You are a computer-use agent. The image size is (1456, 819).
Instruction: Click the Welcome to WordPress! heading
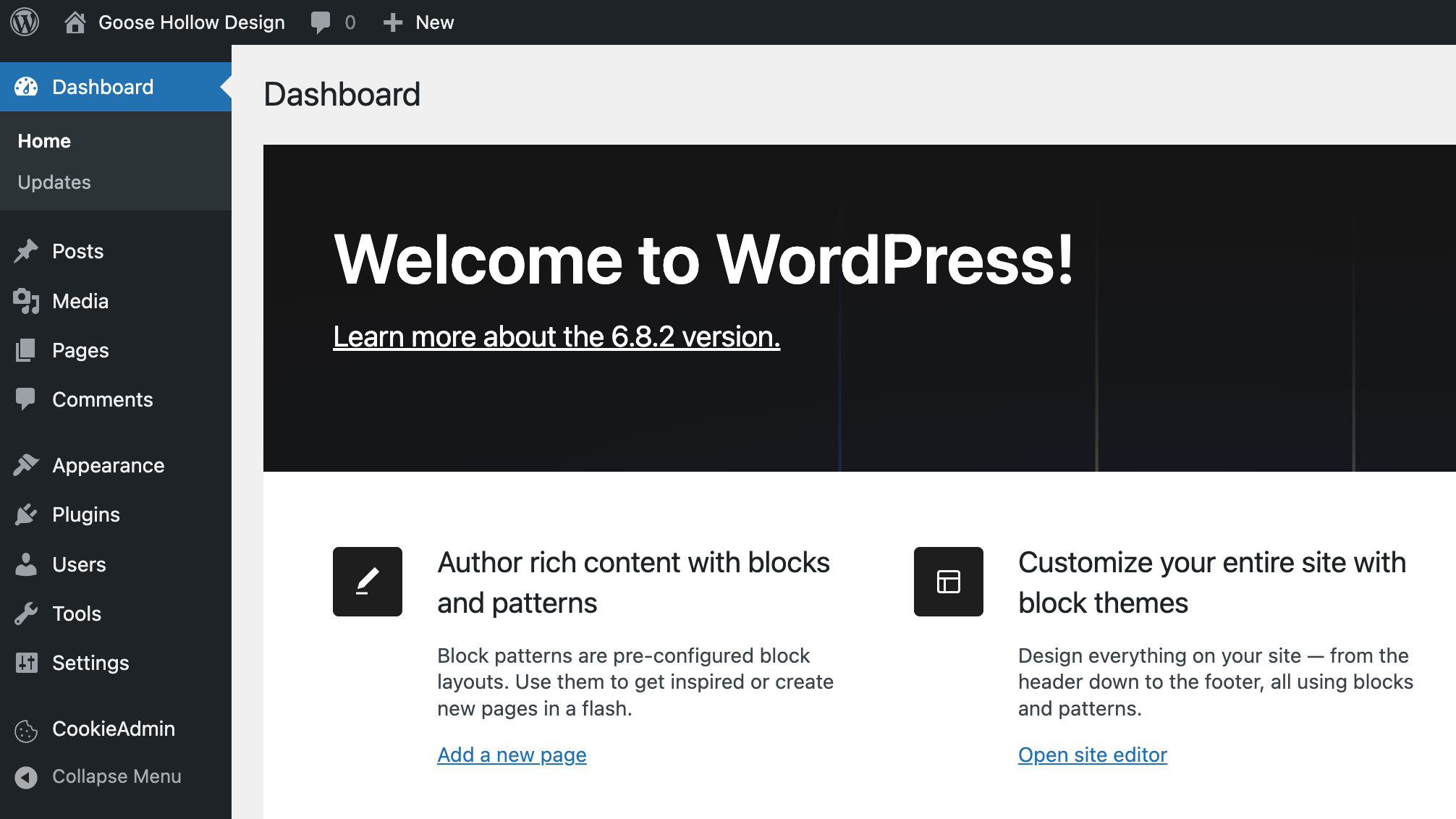point(703,260)
